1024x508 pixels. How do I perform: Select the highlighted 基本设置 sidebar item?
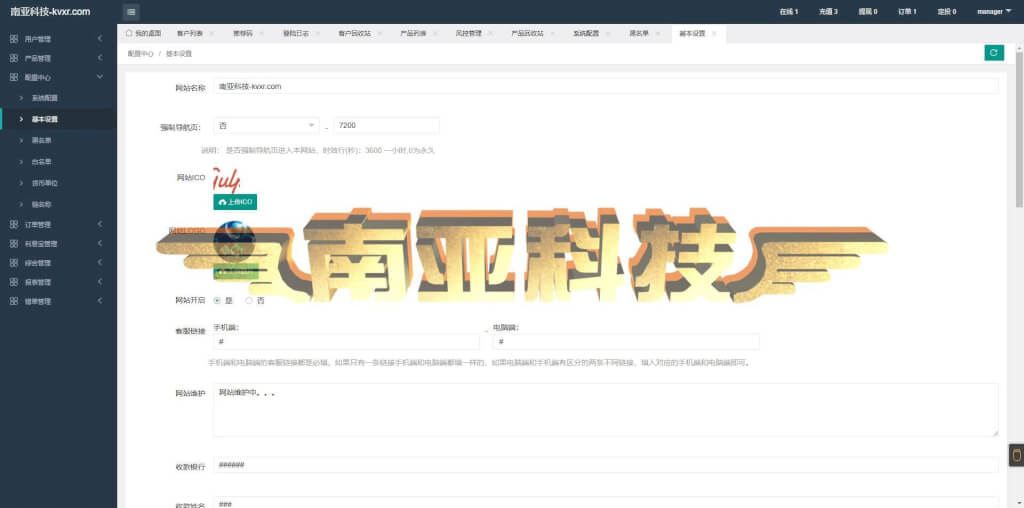pyautogui.click(x=59, y=119)
